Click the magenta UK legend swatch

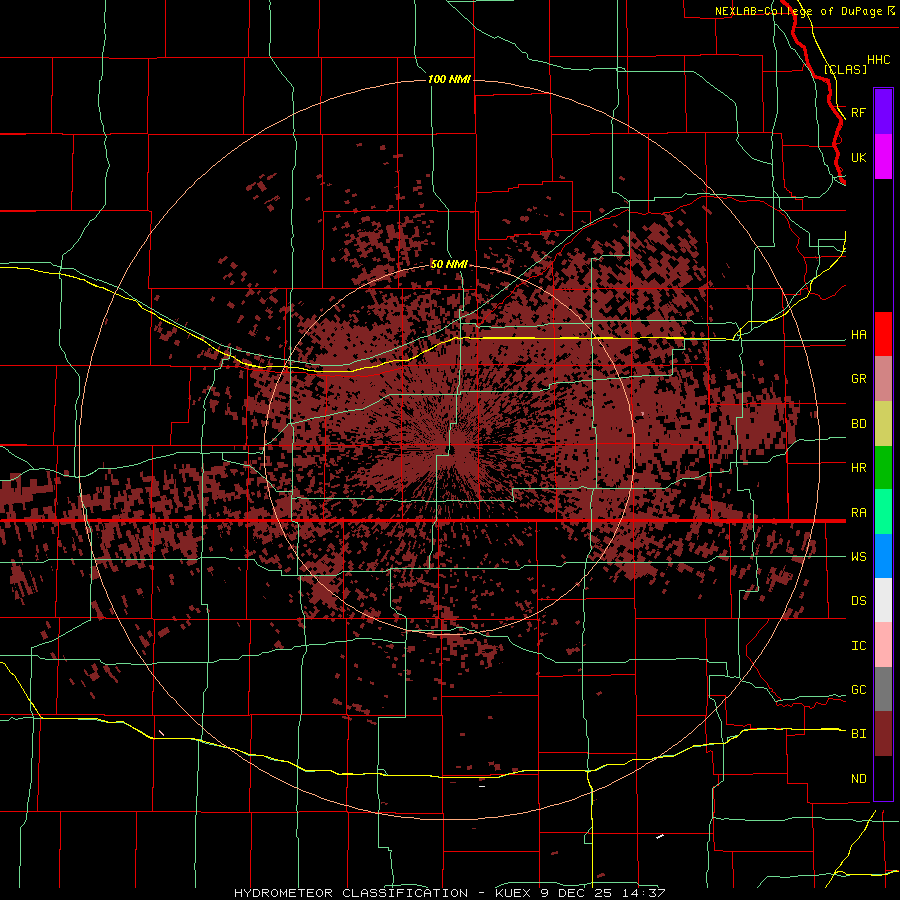883,157
